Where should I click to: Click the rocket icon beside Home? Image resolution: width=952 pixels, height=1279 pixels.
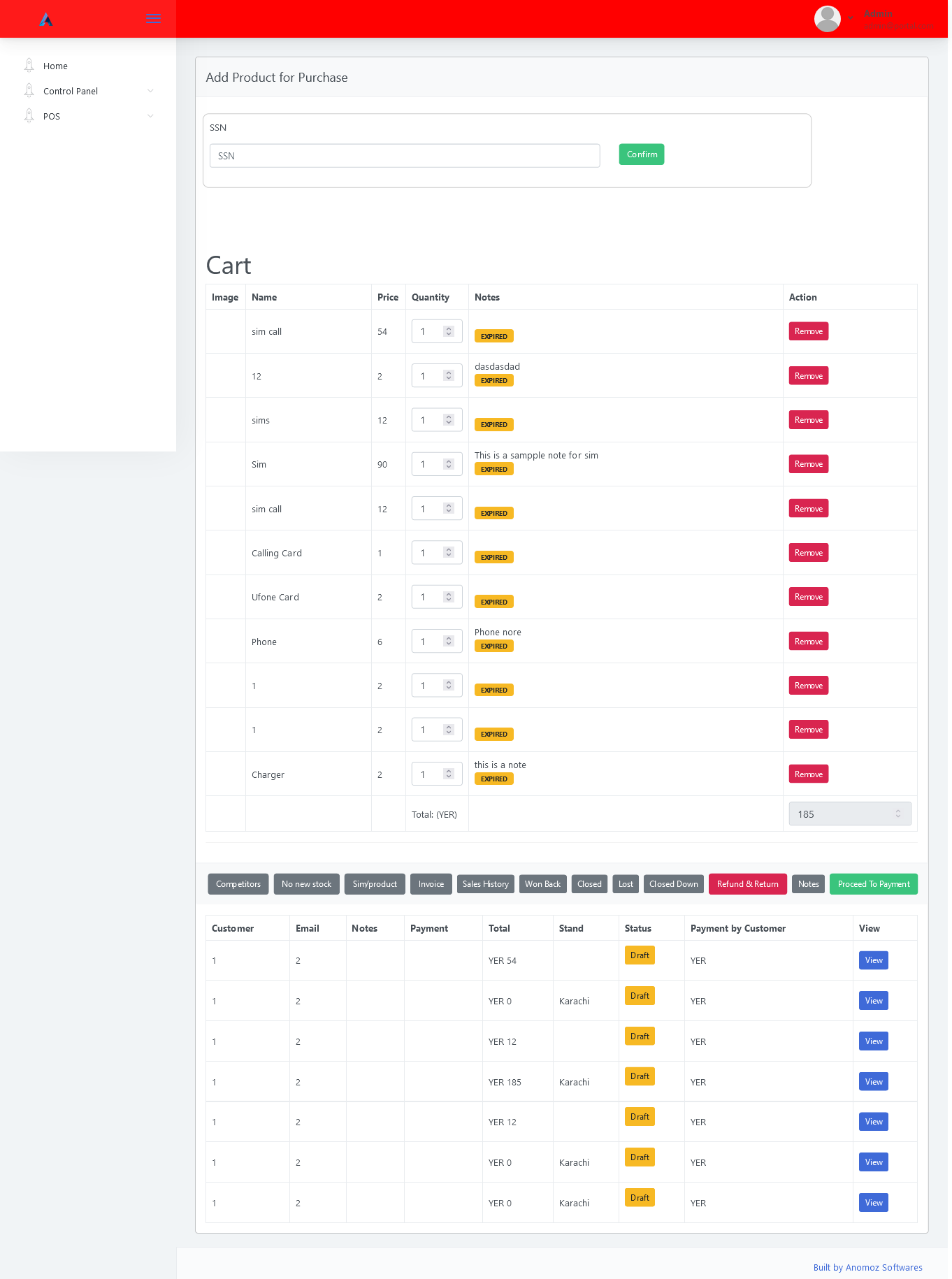(x=29, y=66)
